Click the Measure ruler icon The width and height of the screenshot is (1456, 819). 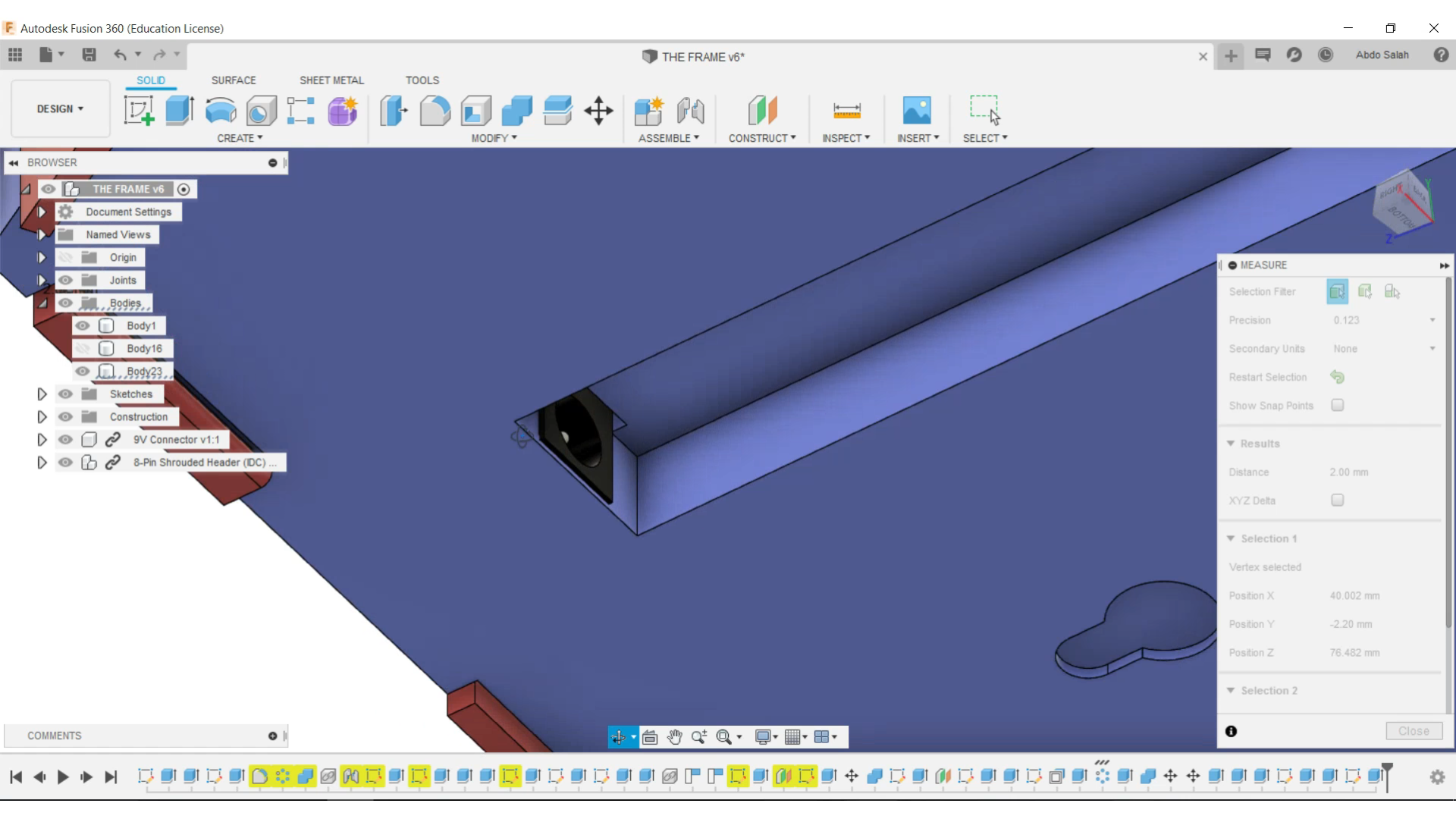(847, 111)
